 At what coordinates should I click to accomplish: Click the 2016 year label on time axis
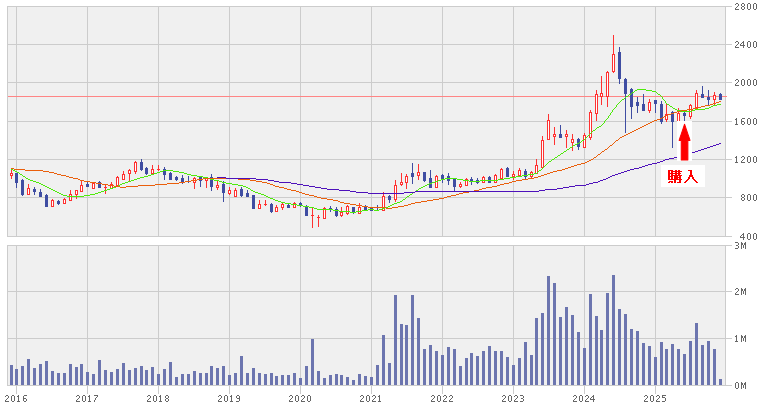pos(16,398)
